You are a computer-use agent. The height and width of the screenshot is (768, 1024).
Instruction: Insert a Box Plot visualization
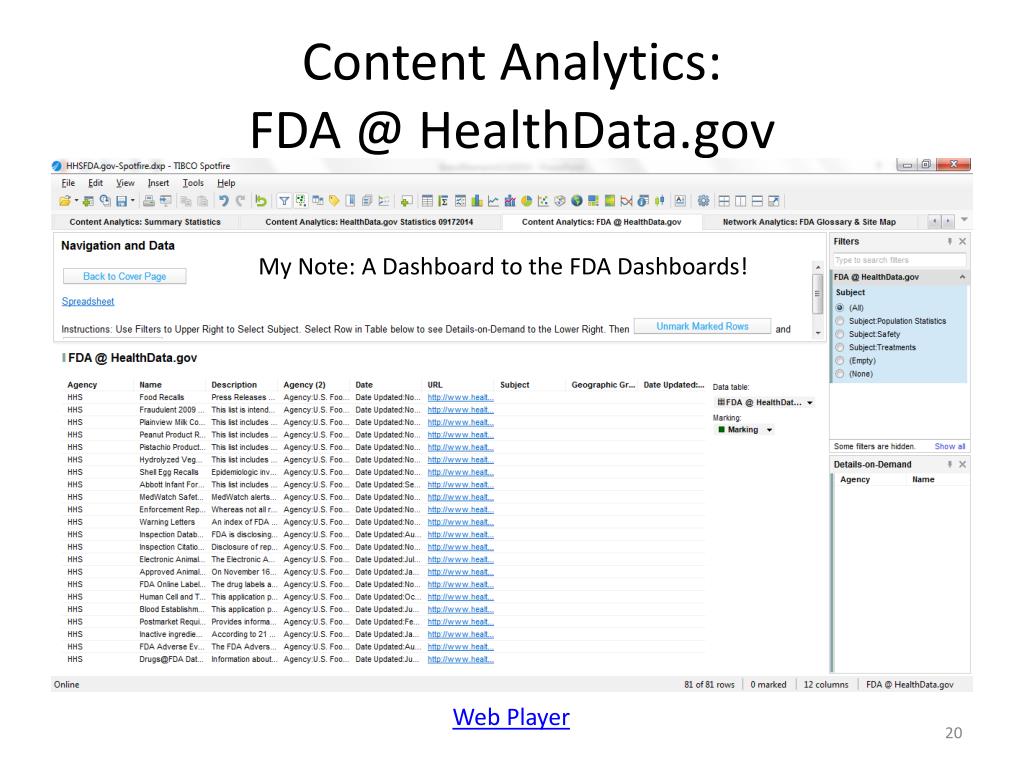(659, 201)
